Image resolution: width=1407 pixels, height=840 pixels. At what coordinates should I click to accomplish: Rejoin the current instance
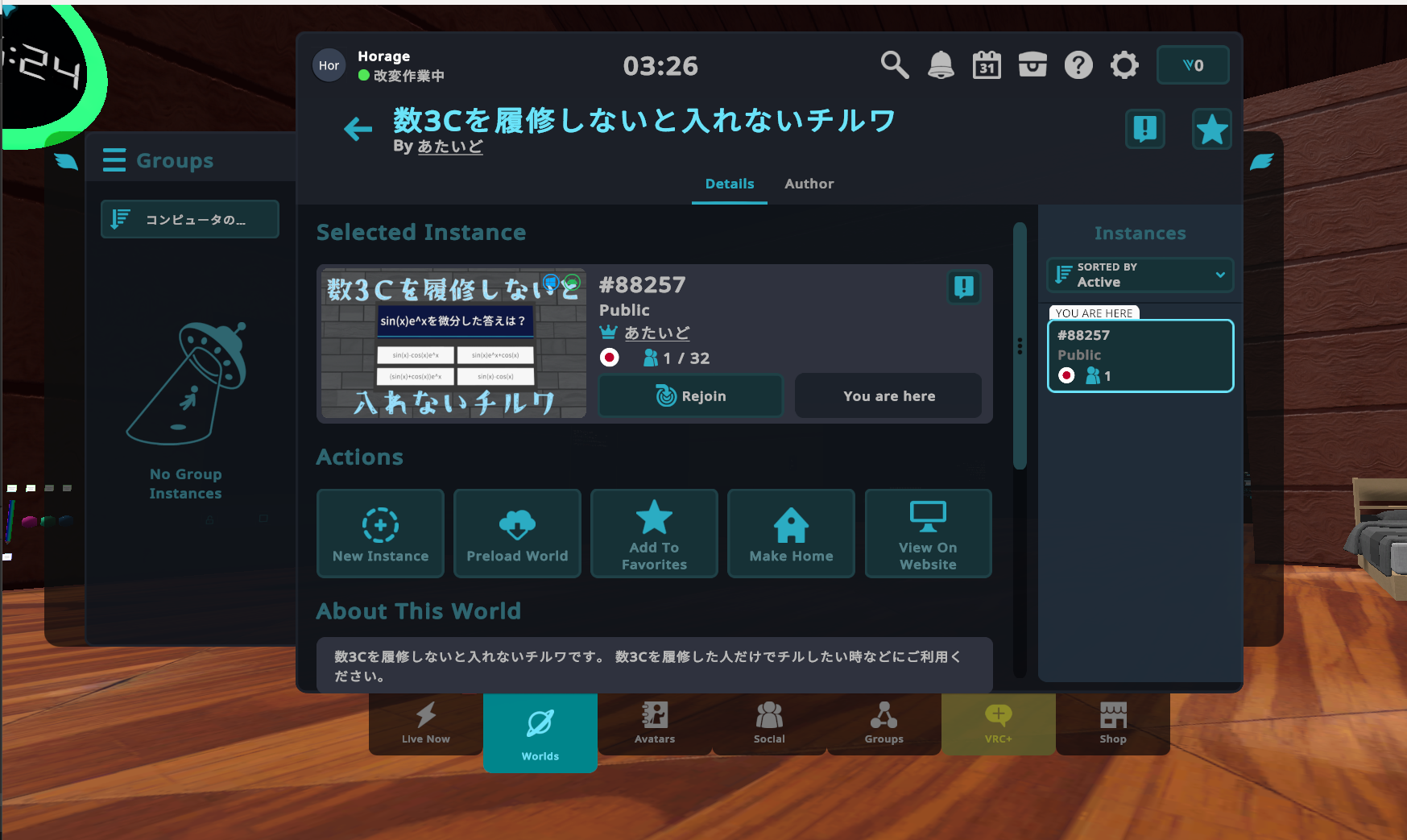coord(689,395)
